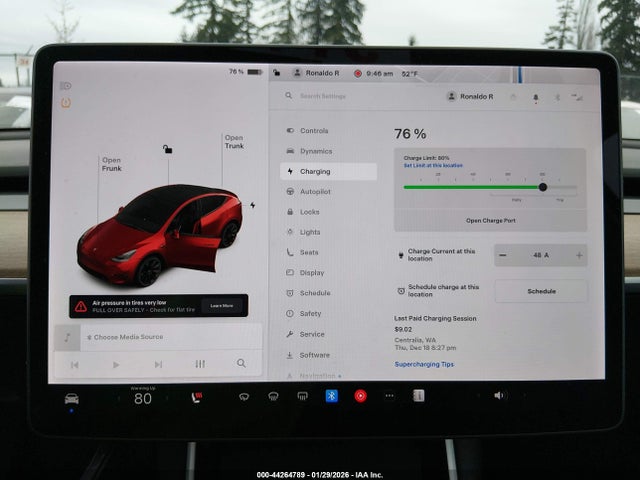This screenshot has height=480, width=640.
Task: Tap the Open Charge Port button
Action: (491, 220)
